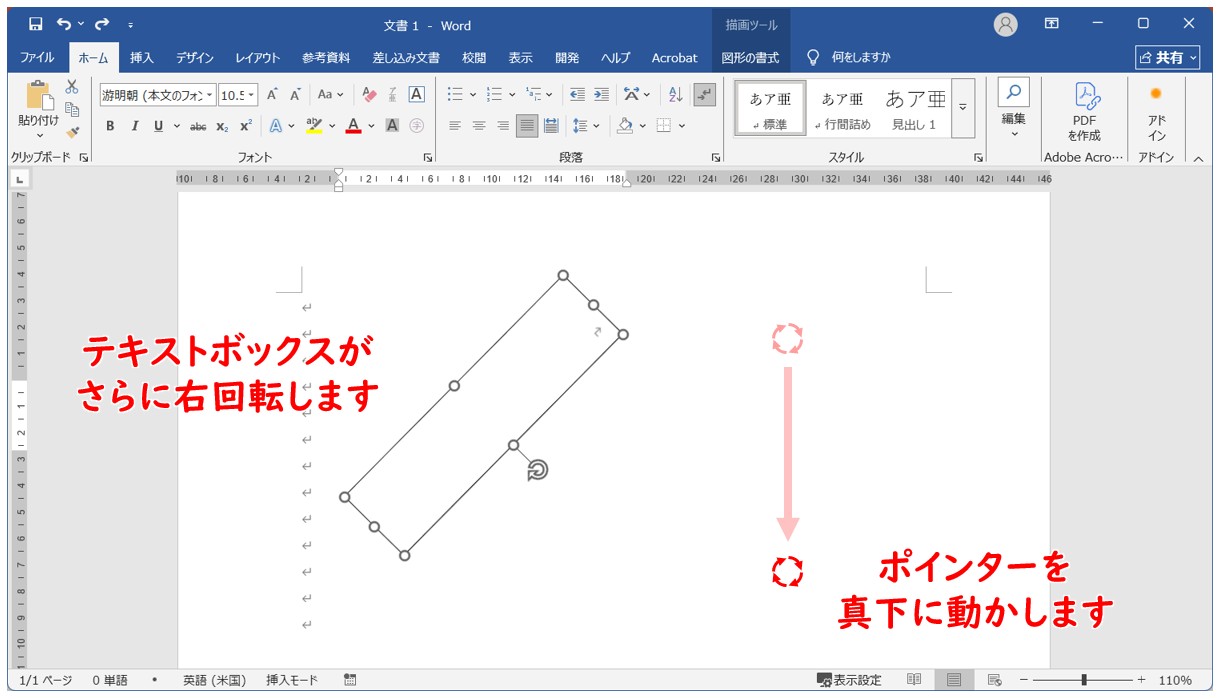Screen dimensions: 1222x699
Task: Toggle showing paragraph marks
Action: pos(705,95)
